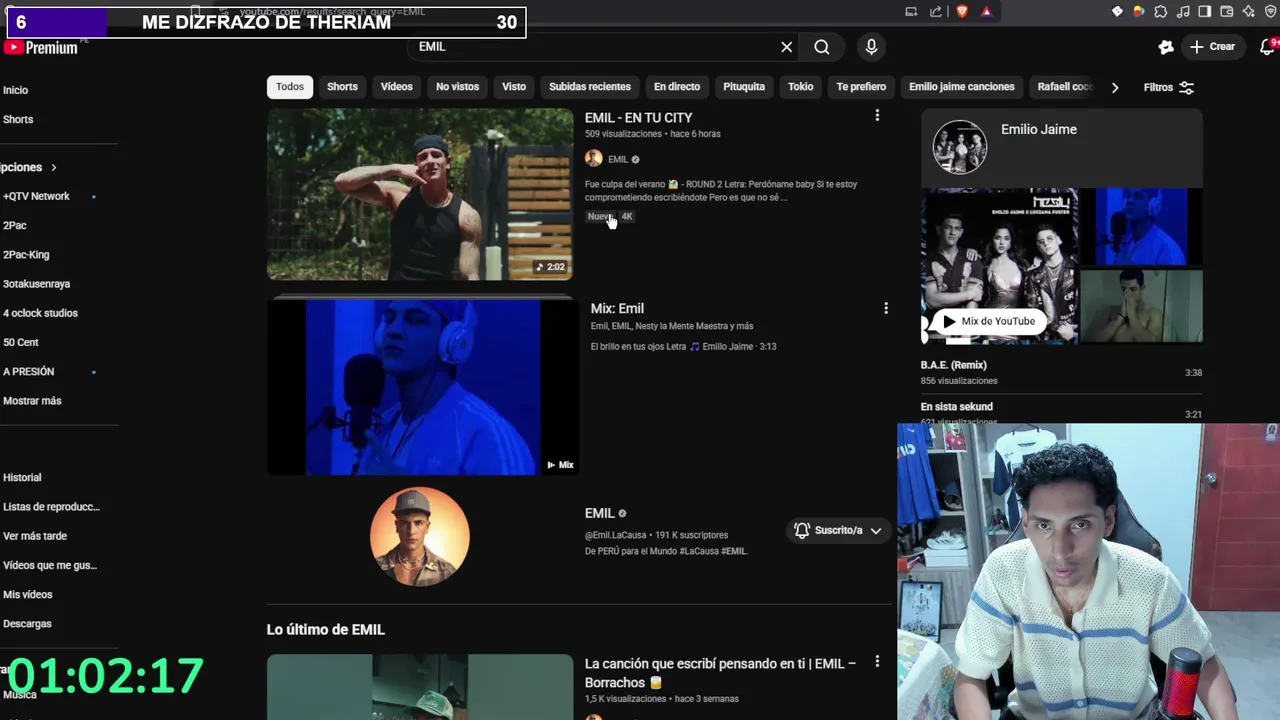This screenshot has height=720, width=1280.
Task: Click the B.A.E. (Remix) track row
Action: click(1061, 372)
